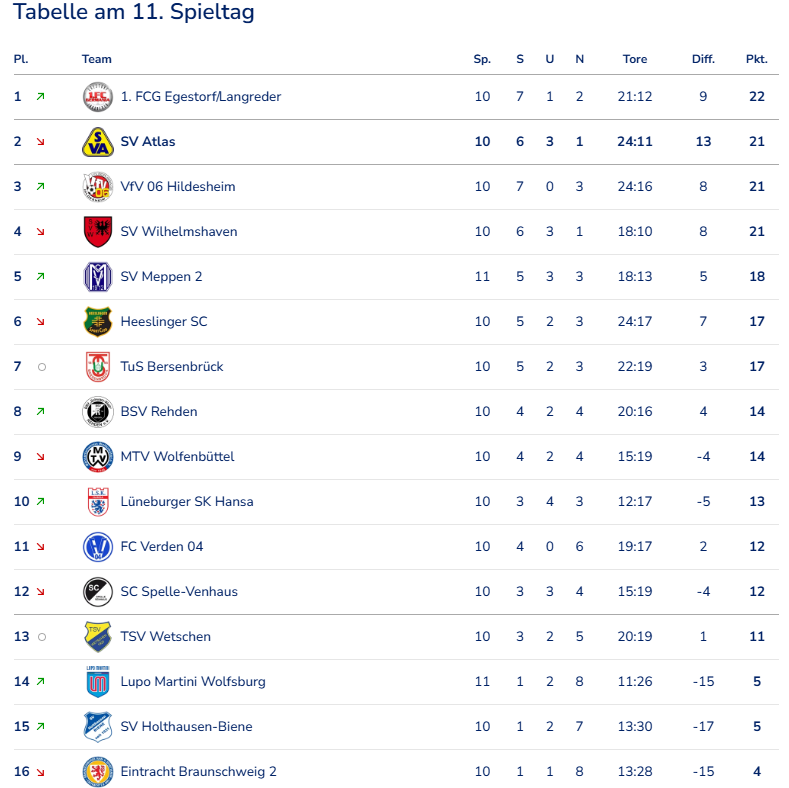
Task: Open the Lüneburger SK Hansa team link
Action: [186, 502]
